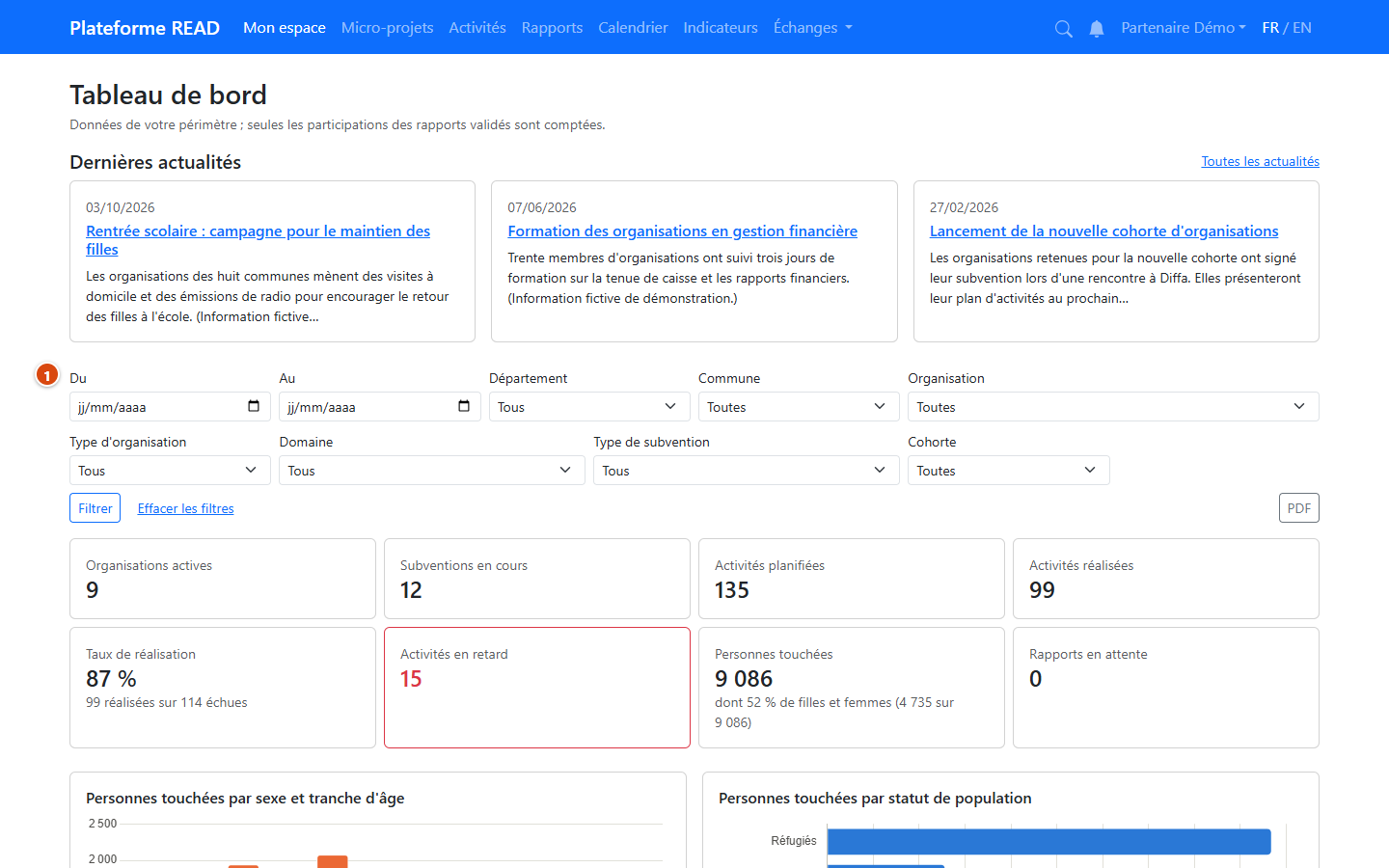Click the news date 07/06/2026
Image resolution: width=1389 pixels, height=868 pixels.
tap(542, 207)
